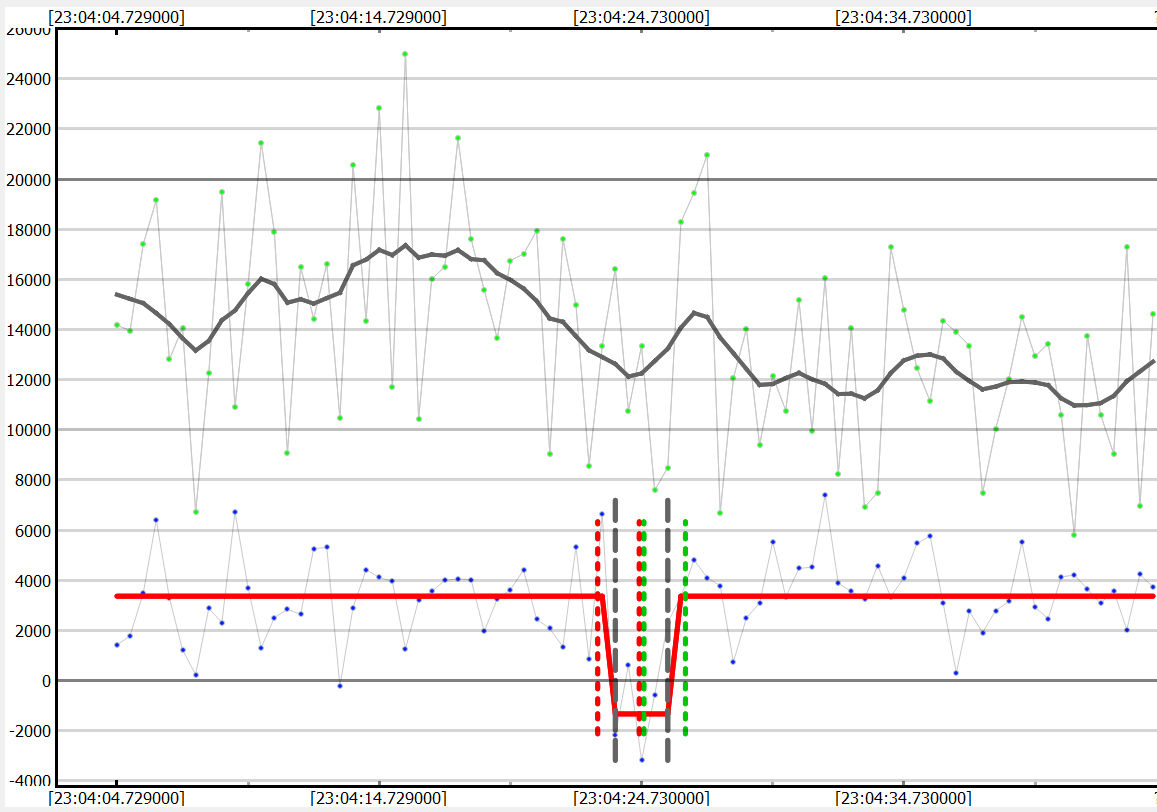Click the highest green data point near 25000

pos(405,54)
